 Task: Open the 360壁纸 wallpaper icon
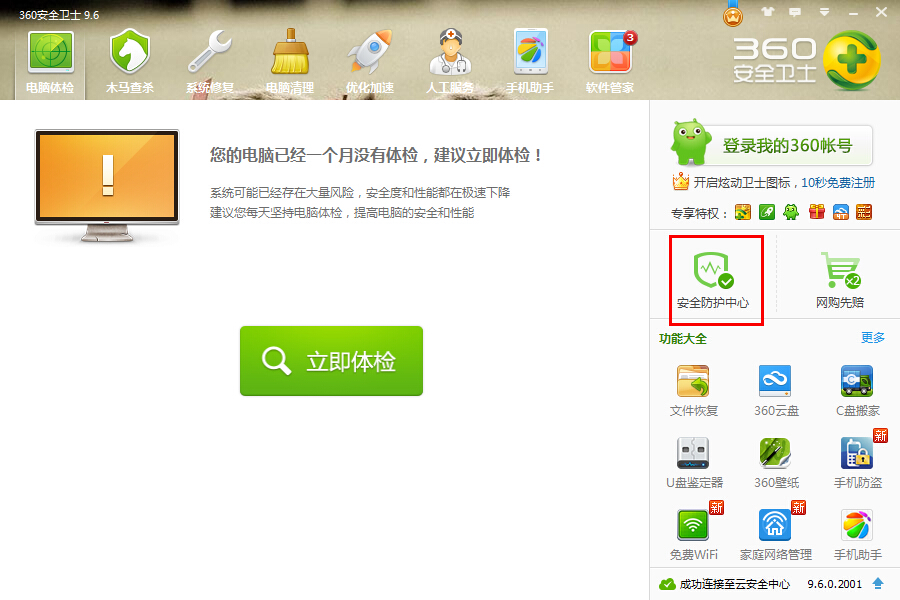[x=775, y=463]
